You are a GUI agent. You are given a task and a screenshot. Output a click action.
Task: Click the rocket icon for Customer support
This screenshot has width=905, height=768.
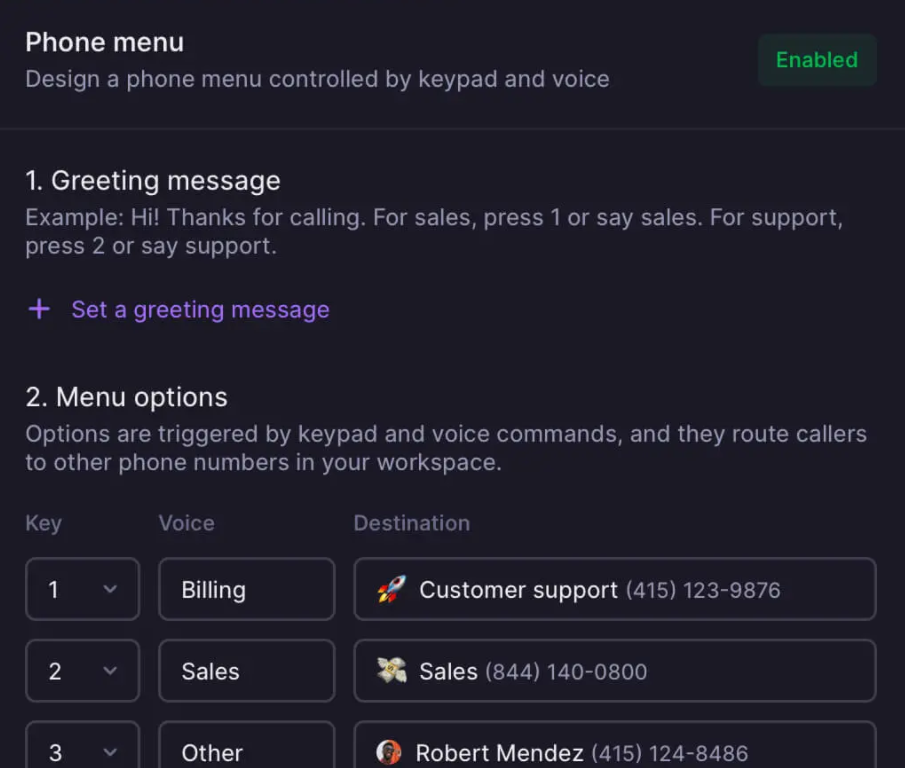coord(391,589)
